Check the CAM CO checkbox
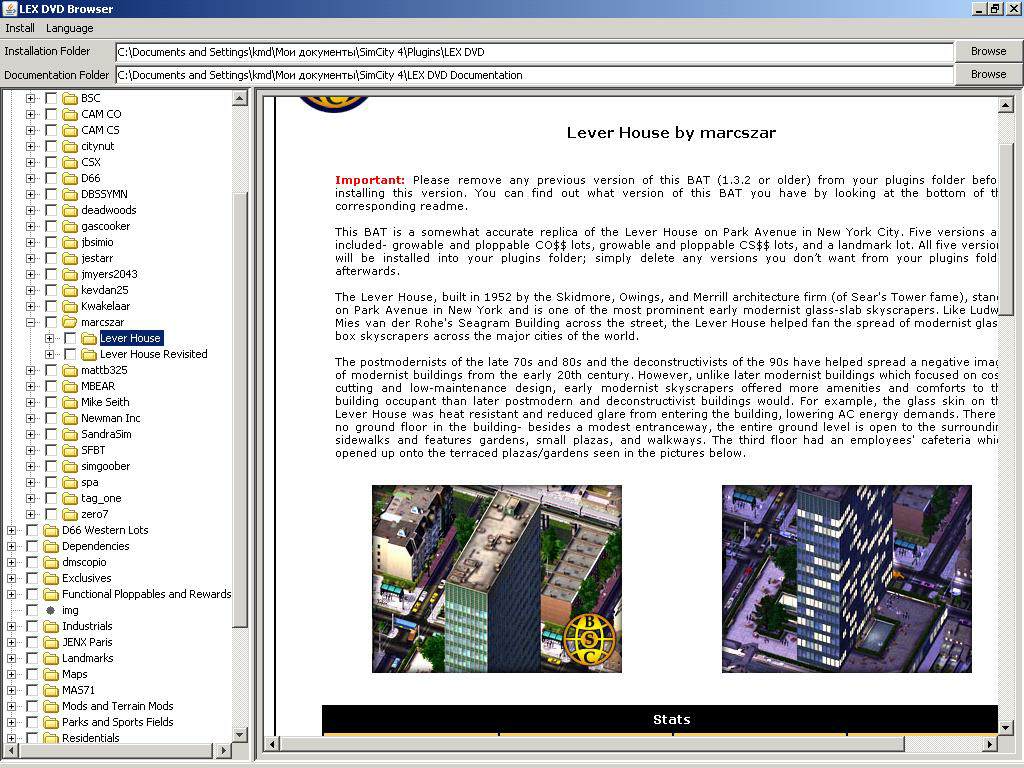Image resolution: width=1024 pixels, height=768 pixels. (51, 114)
